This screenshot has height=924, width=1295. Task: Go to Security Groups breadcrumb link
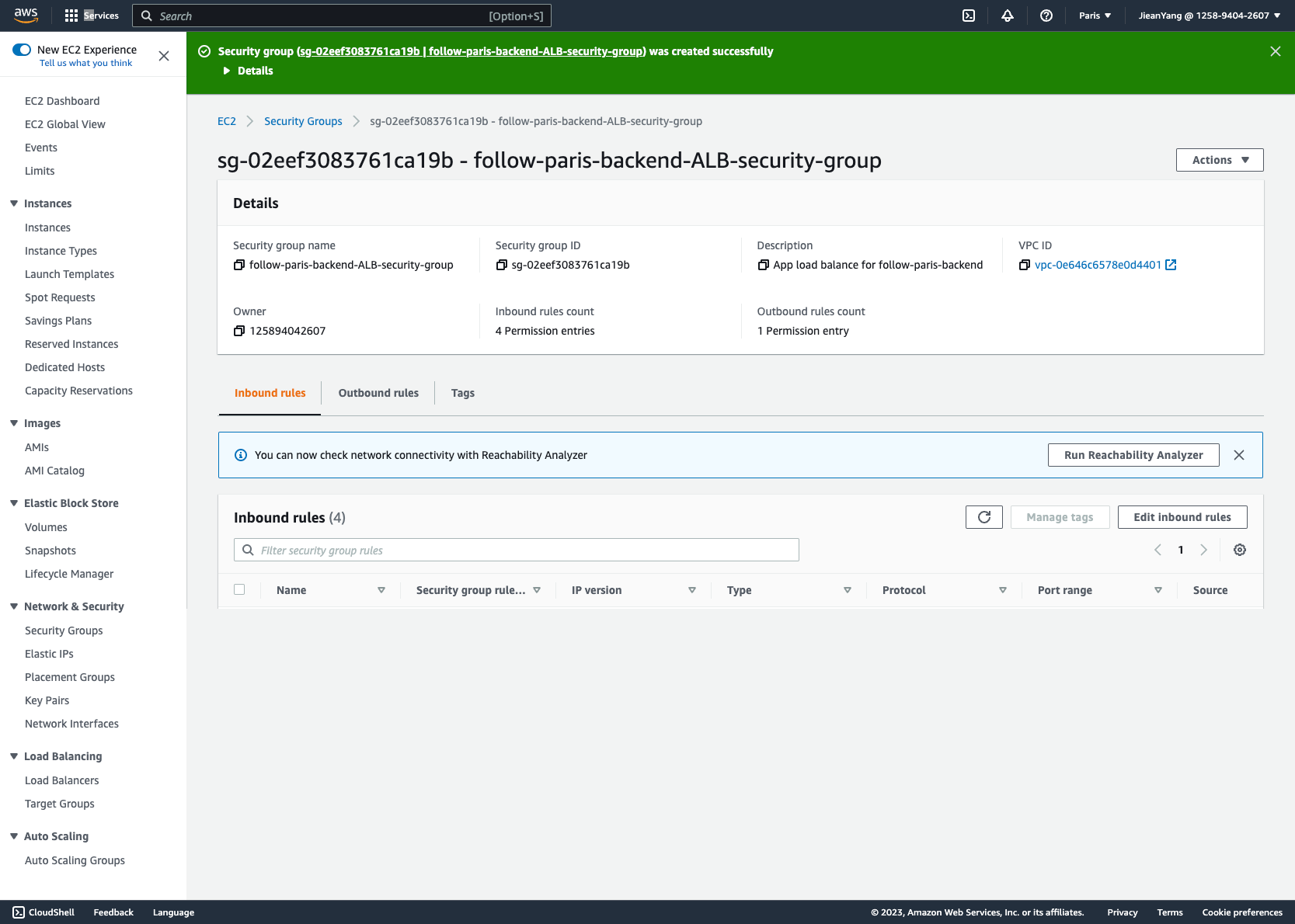pos(303,121)
